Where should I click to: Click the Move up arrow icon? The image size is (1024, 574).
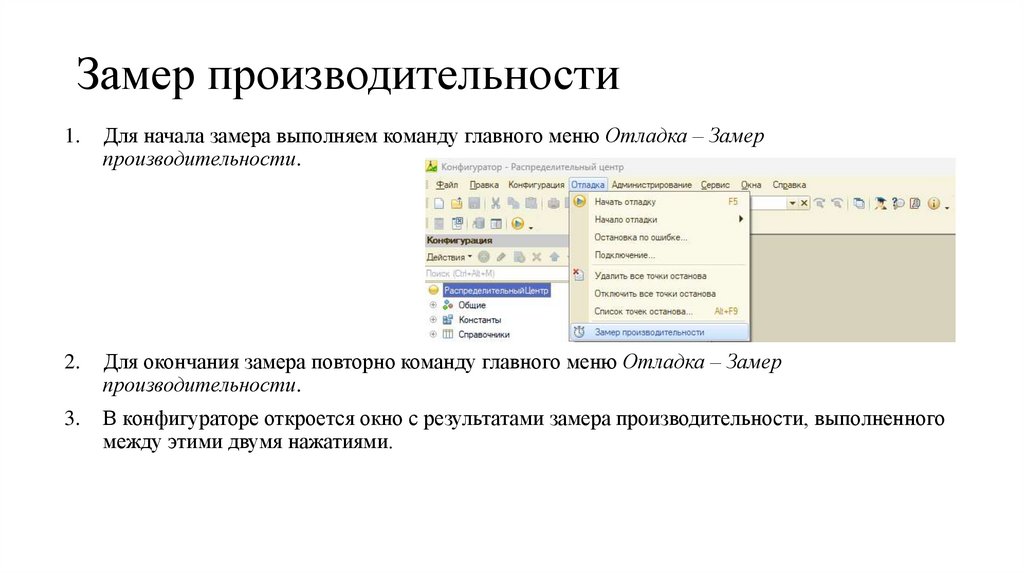554,257
